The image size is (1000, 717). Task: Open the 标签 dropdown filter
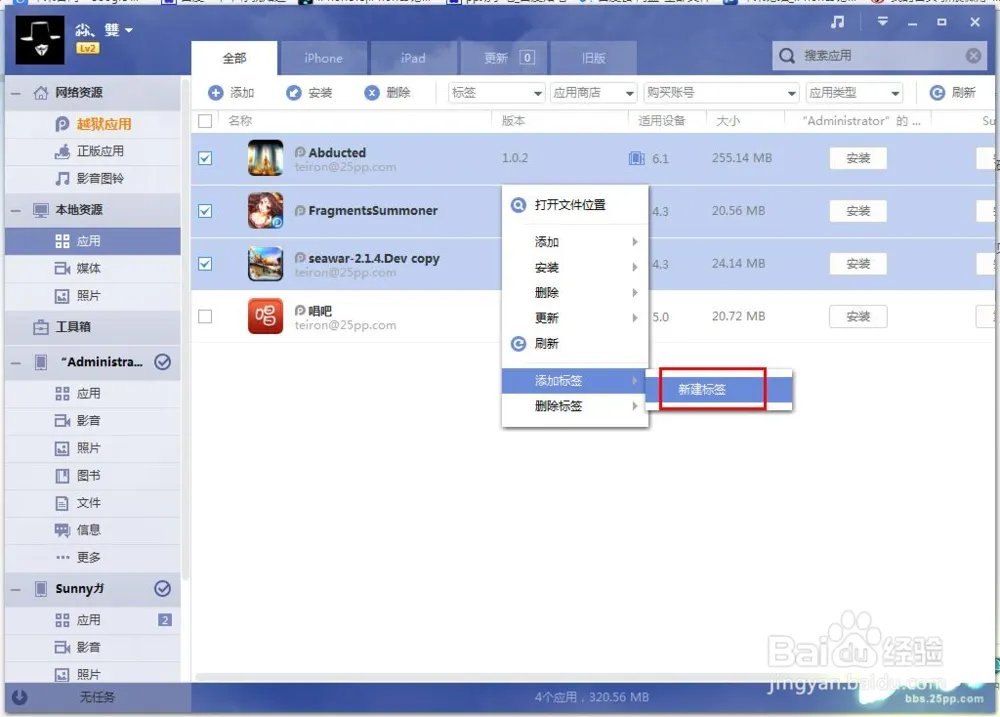496,93
